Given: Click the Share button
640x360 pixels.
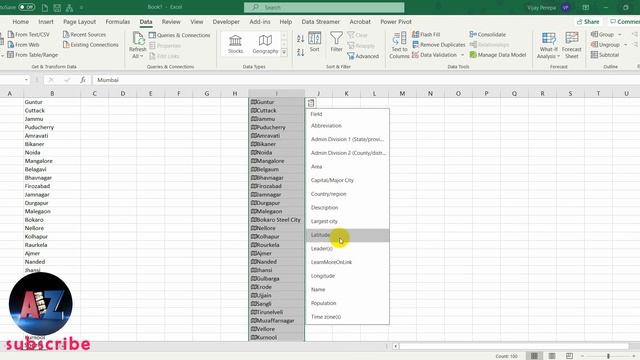Looking at the screenshot, I should [x=588, y=22].
